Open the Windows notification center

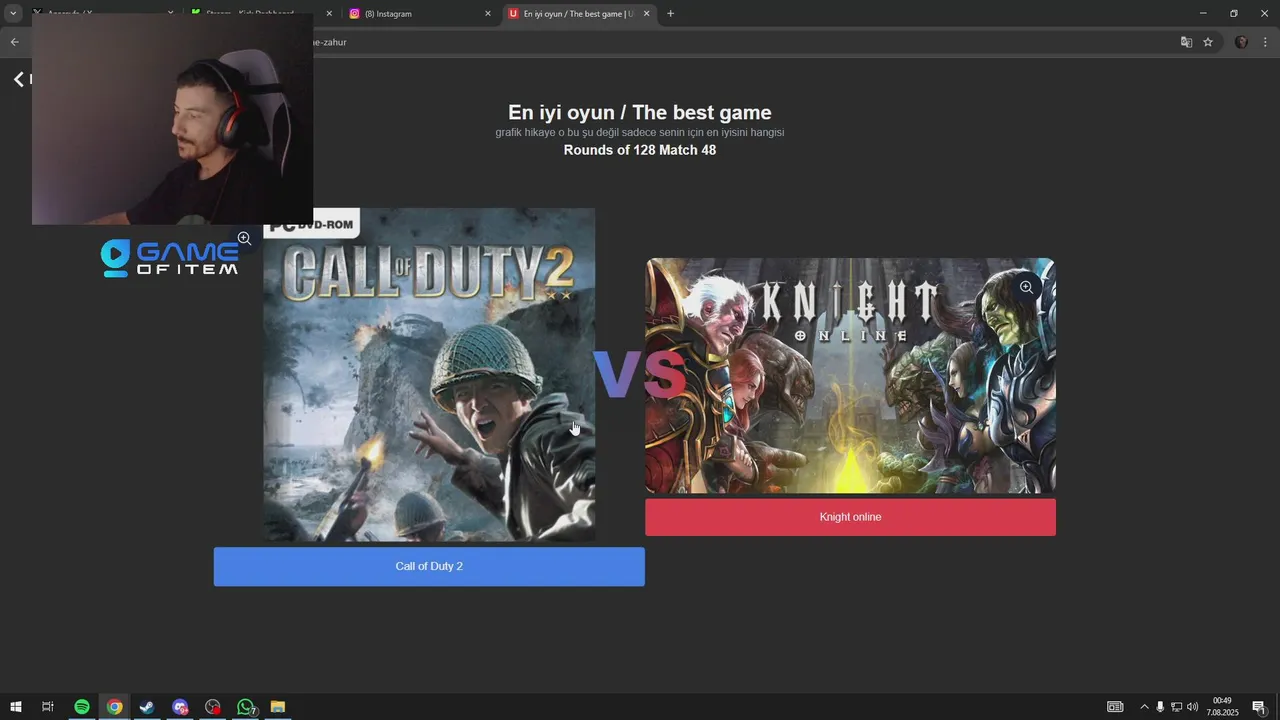point(1259,707)
